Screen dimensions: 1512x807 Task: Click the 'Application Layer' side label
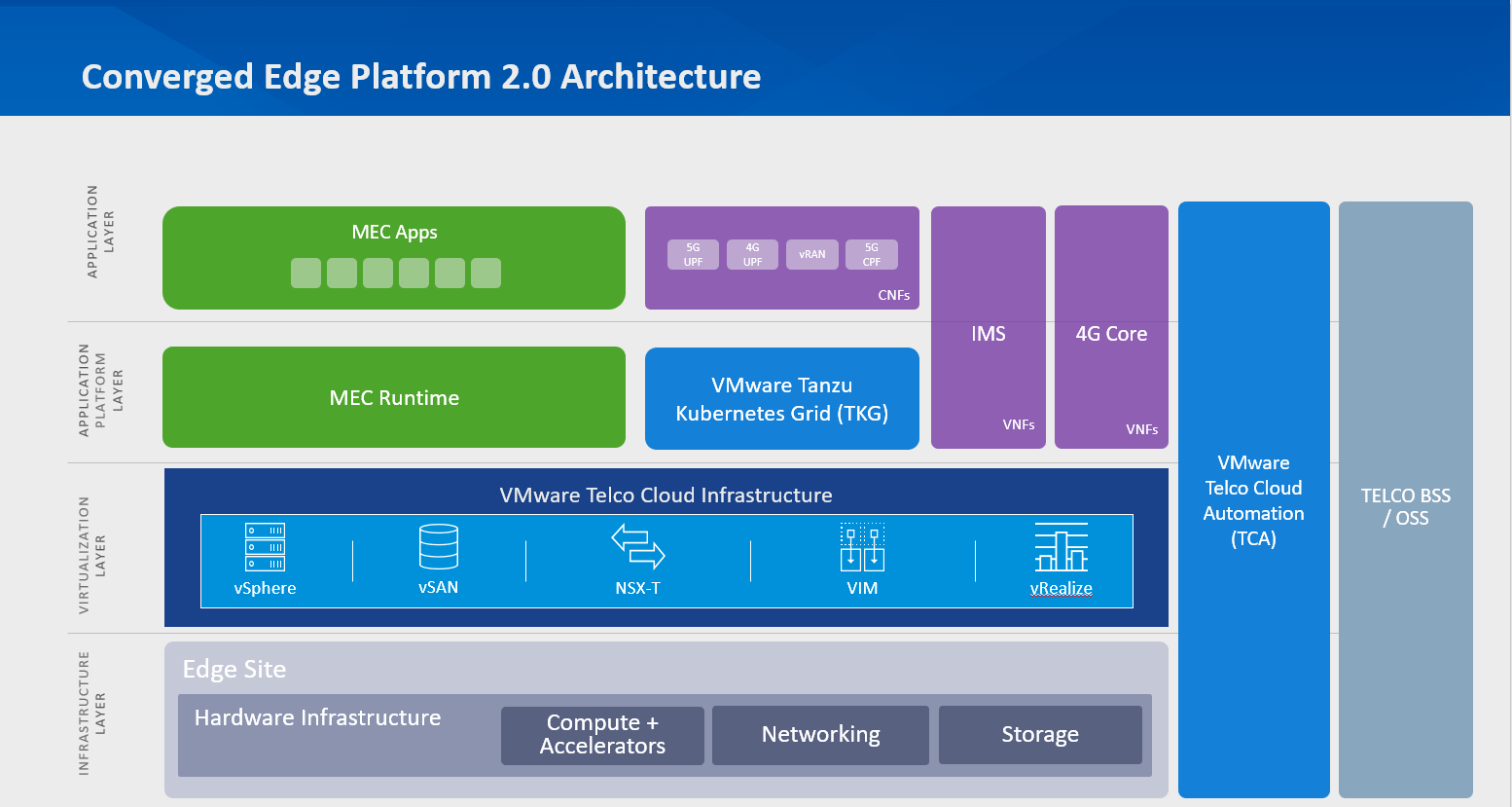point(100,232)
